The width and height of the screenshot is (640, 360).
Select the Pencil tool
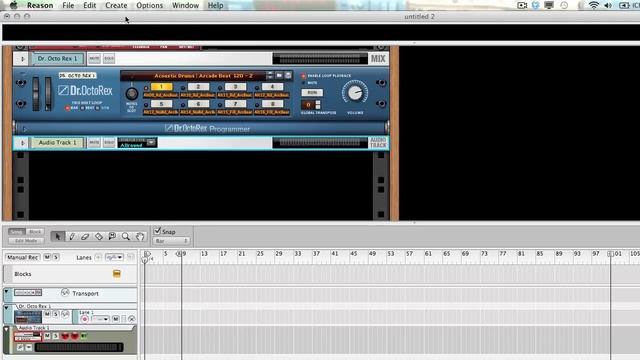[71, 236]
